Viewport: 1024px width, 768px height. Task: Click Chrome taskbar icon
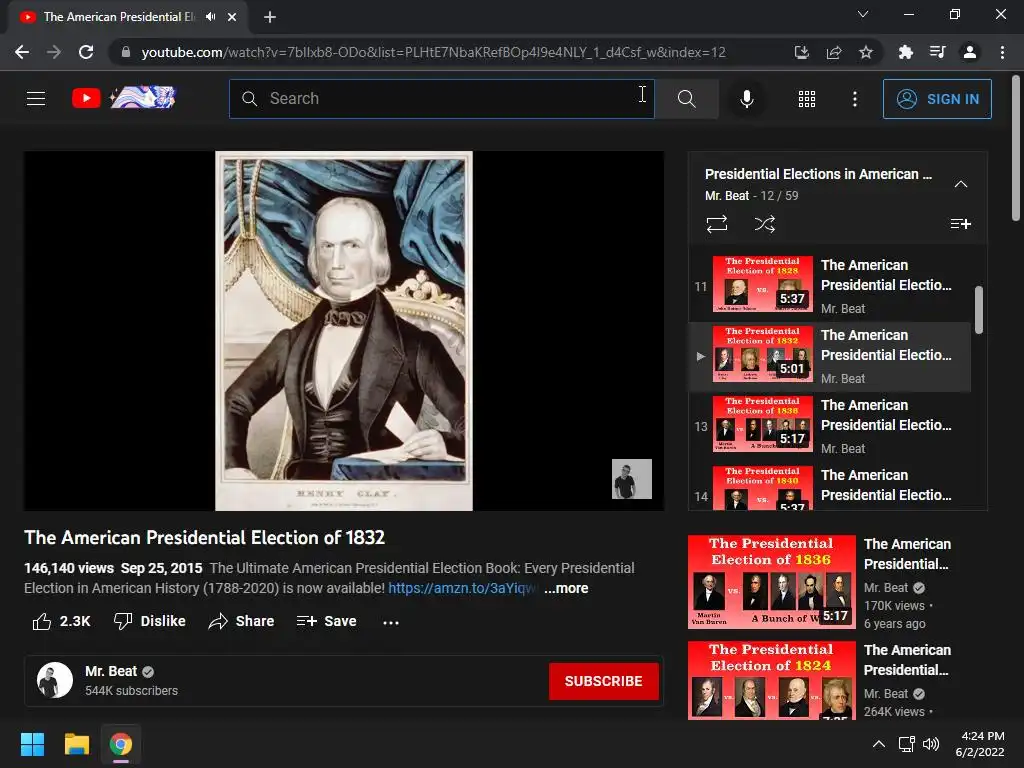coord(121,744)
